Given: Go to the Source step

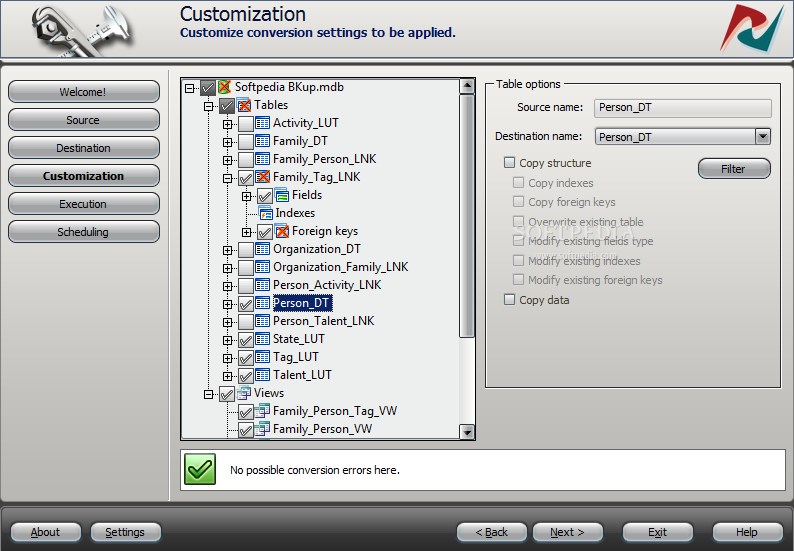Looking at the screenshot, I should [x=84, y=120].
